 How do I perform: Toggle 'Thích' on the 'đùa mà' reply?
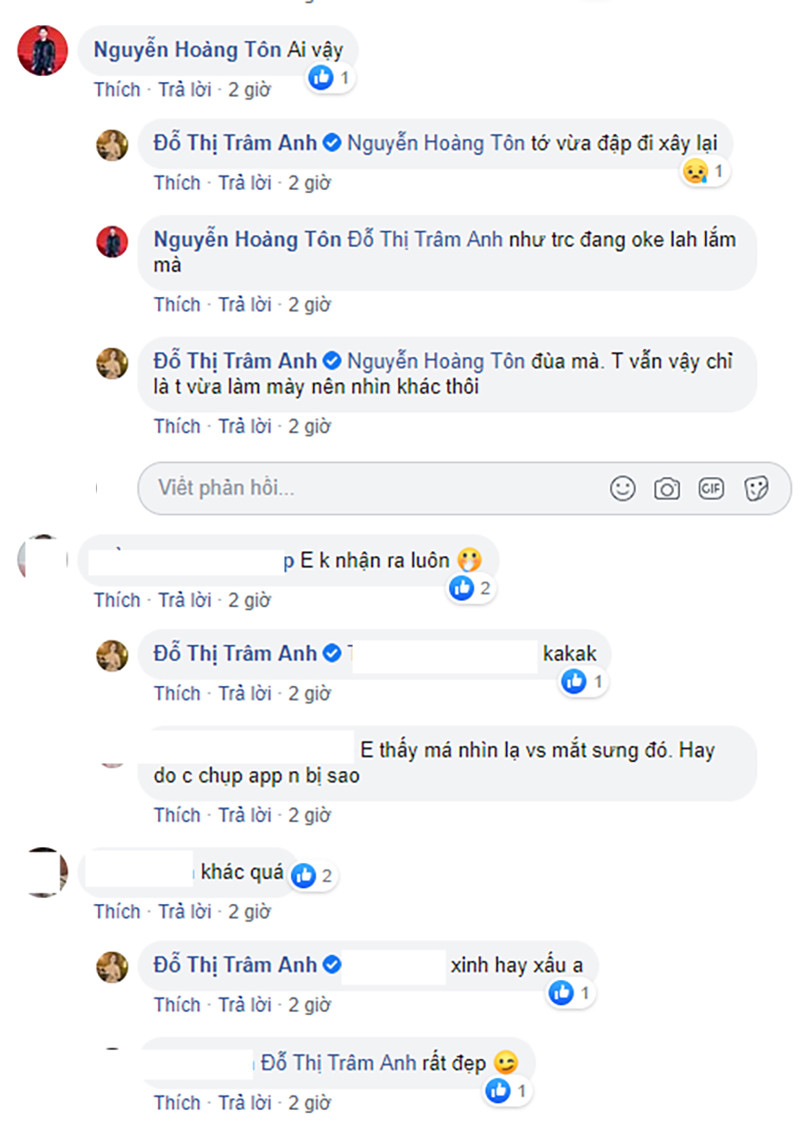coord(177,425)
